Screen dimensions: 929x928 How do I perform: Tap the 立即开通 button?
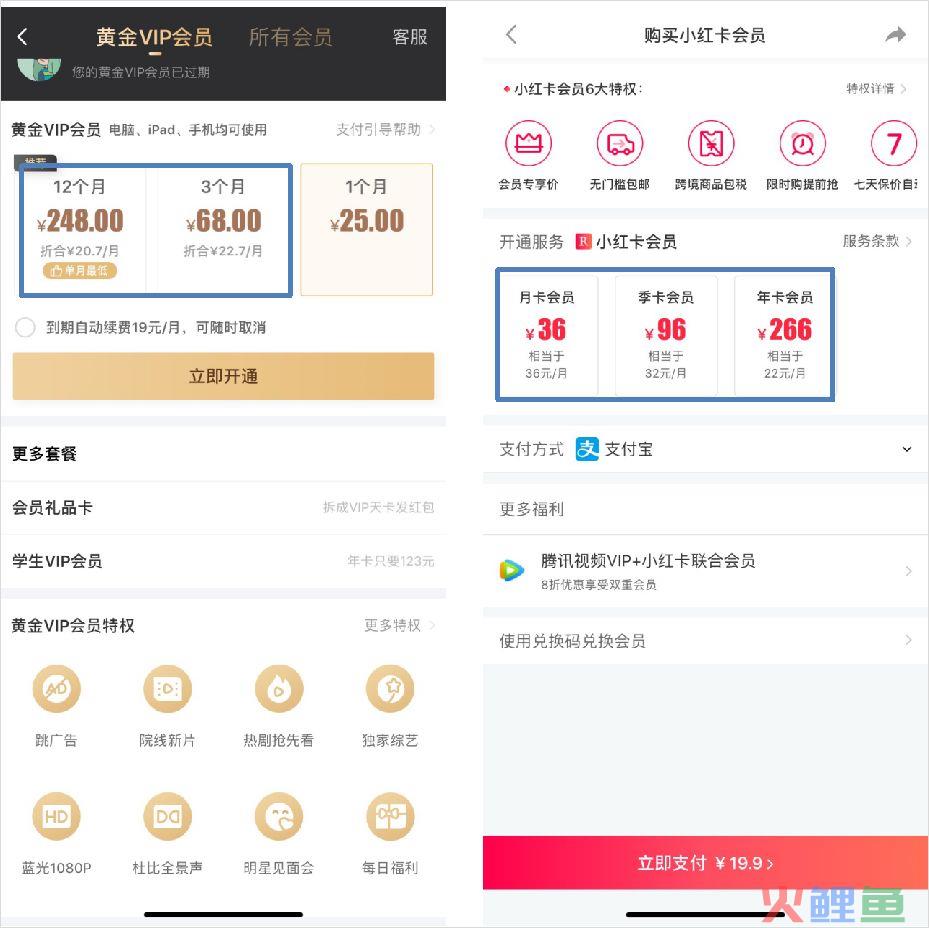(223, 376)
